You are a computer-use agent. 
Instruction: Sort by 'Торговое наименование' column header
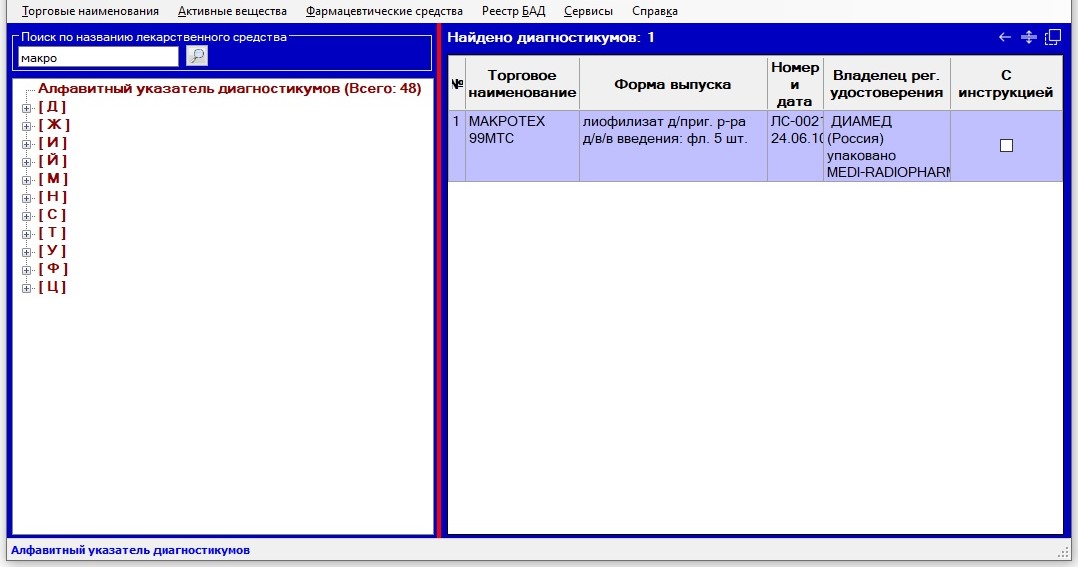click(x=522, y=84)
